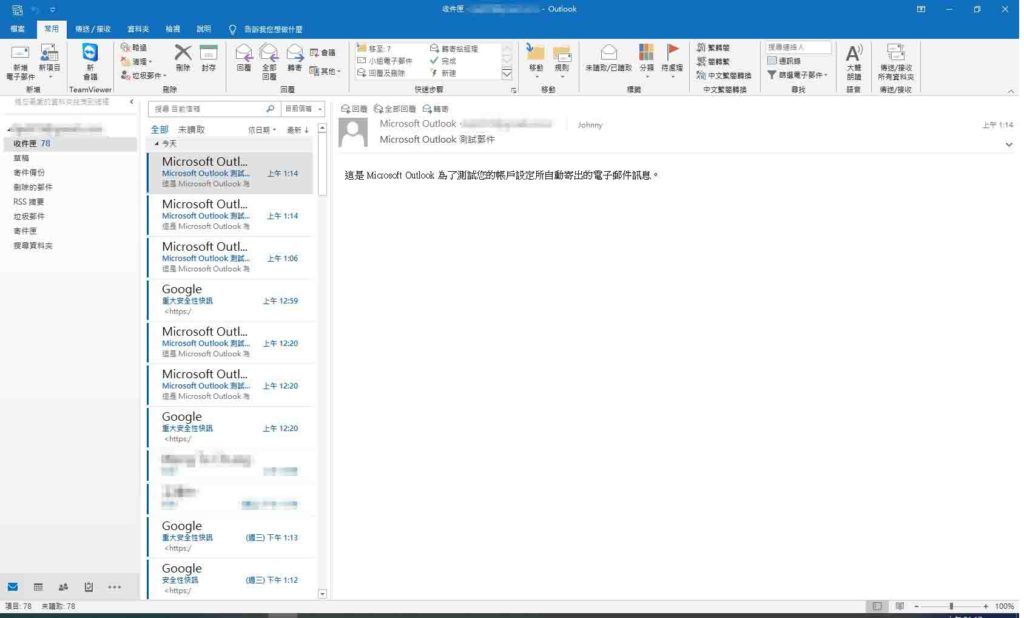Open the 垃圾郵件 junk dropdown in ribbon
The image size is (1024, 618).
coord(144,76)
